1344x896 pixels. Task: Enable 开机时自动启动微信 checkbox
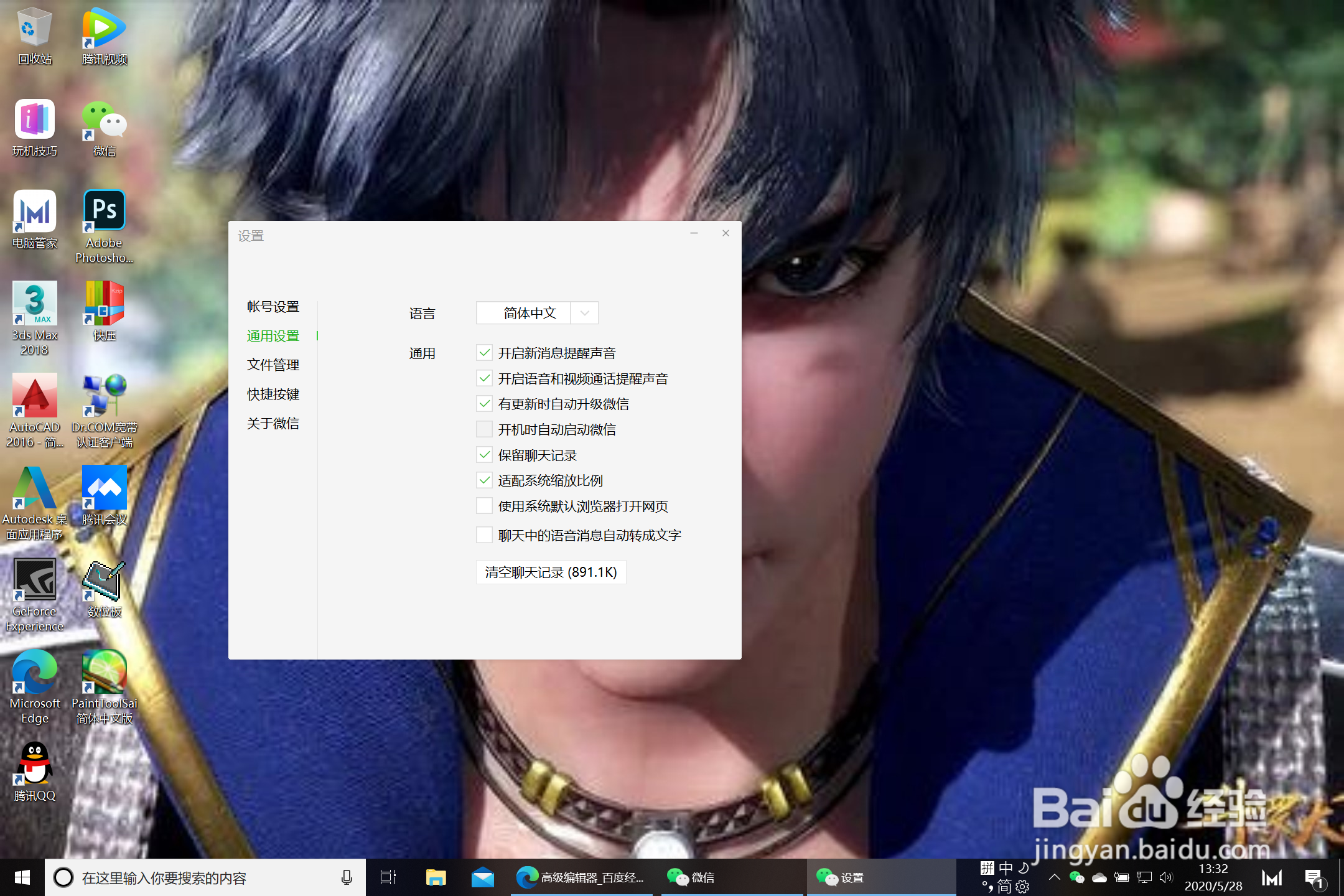pyautogui.click(x=484, y=429)
